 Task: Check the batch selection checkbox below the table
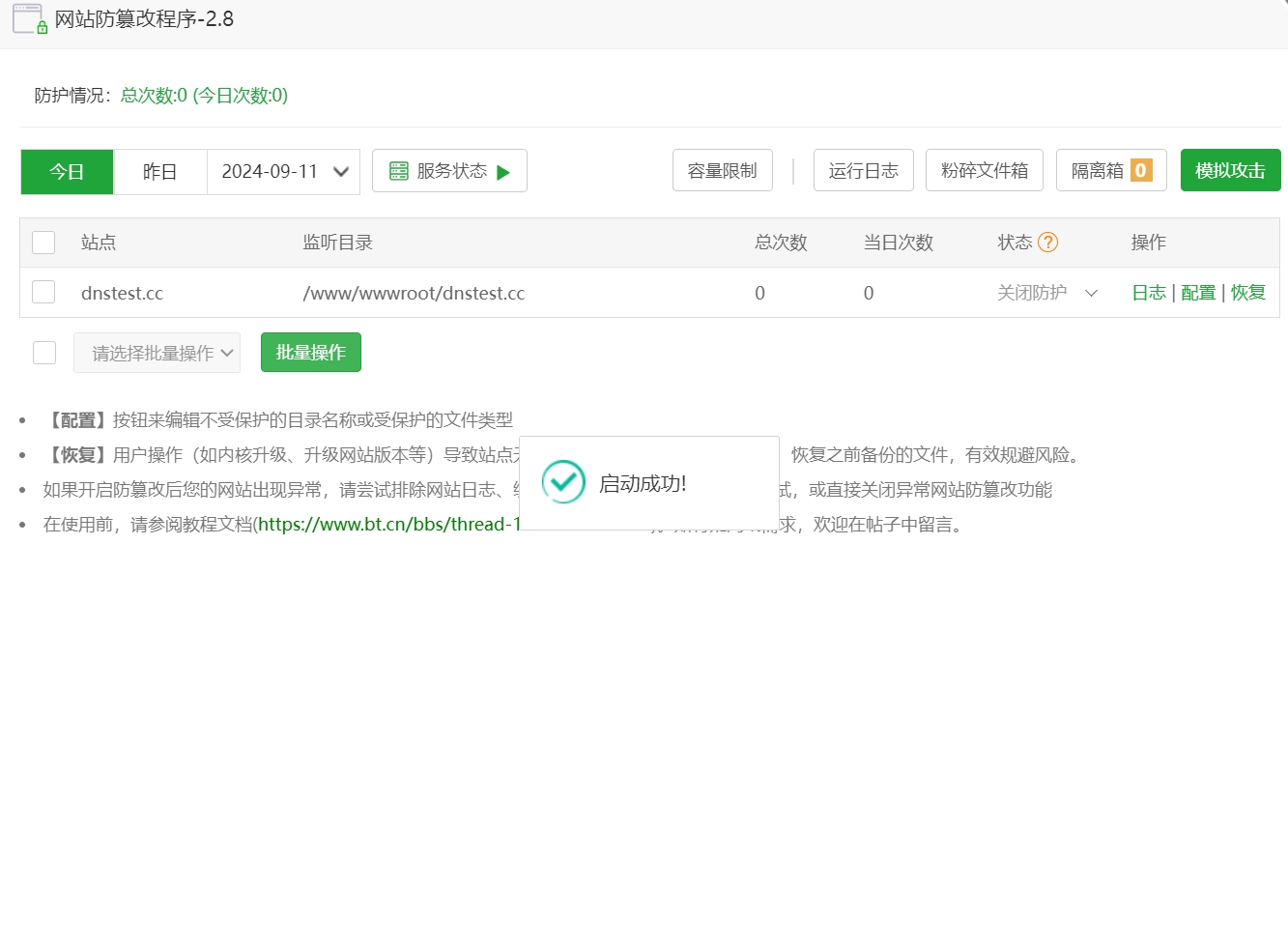(x=43, y=352)
